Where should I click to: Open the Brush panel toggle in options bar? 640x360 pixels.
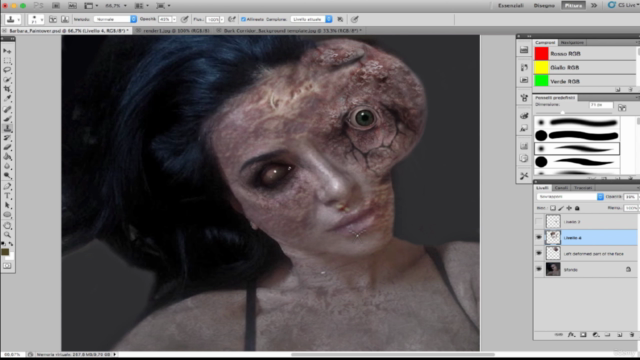[x=53, y=19]
